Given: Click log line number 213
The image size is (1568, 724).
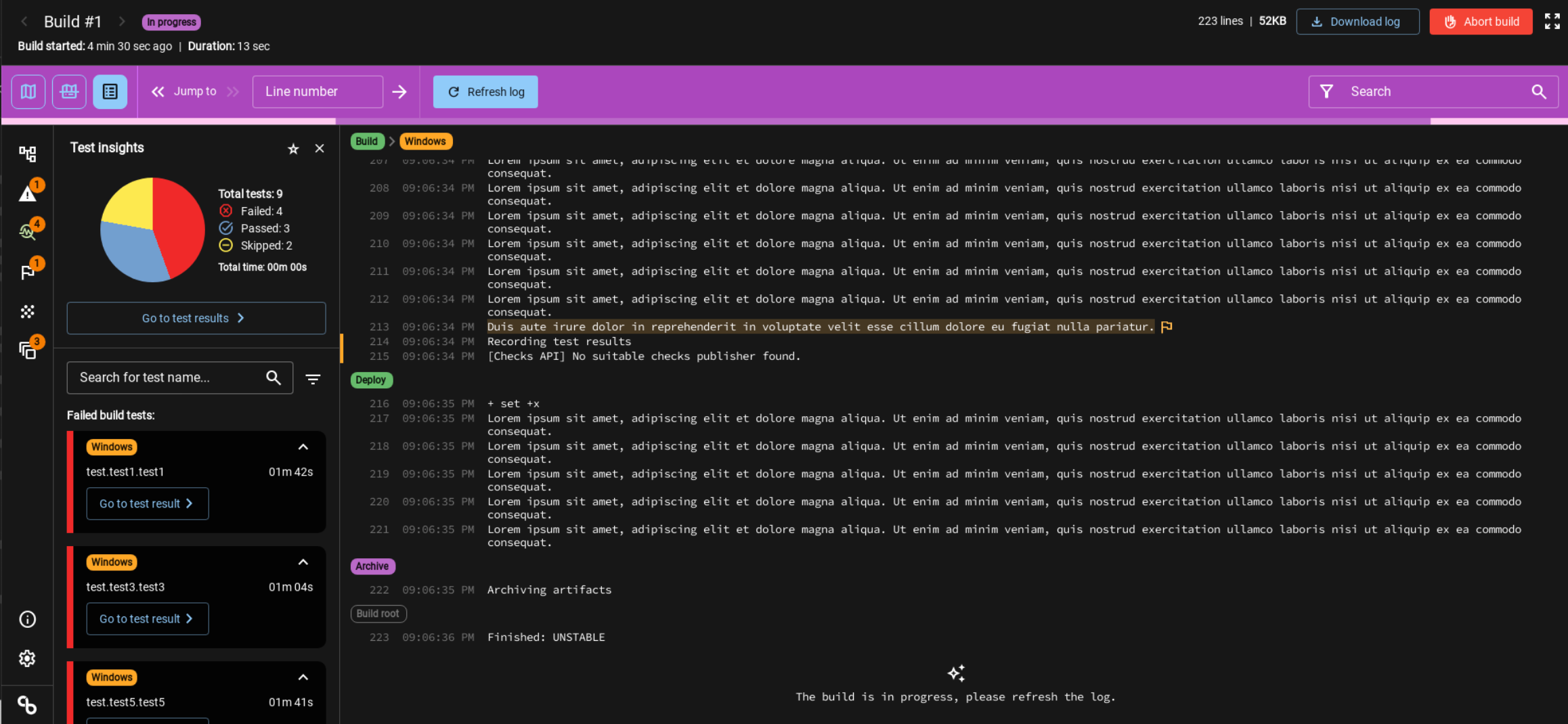Looking at the screenshot, I should coord(379,327).
